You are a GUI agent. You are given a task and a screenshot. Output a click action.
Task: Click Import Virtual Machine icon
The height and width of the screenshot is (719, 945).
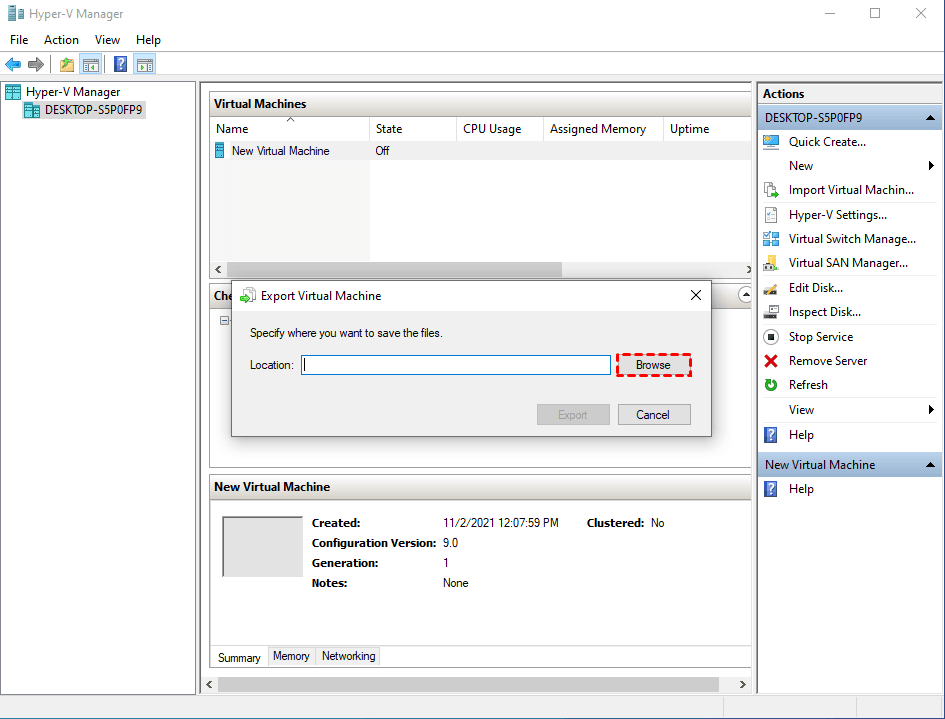pyautogui.click(x=771, y=190)
